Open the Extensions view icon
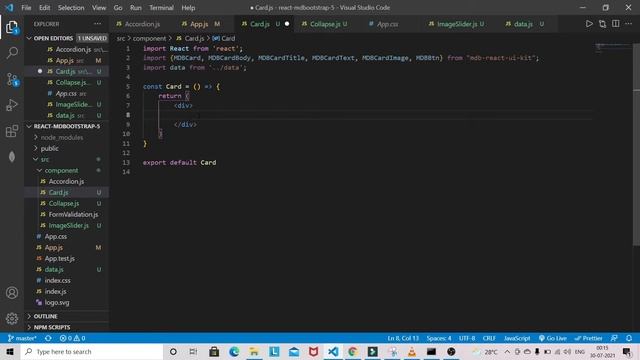 point(12,131)
